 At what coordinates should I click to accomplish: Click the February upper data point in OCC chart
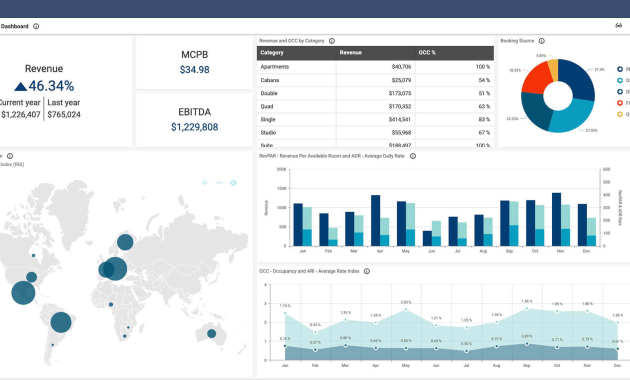315,332
